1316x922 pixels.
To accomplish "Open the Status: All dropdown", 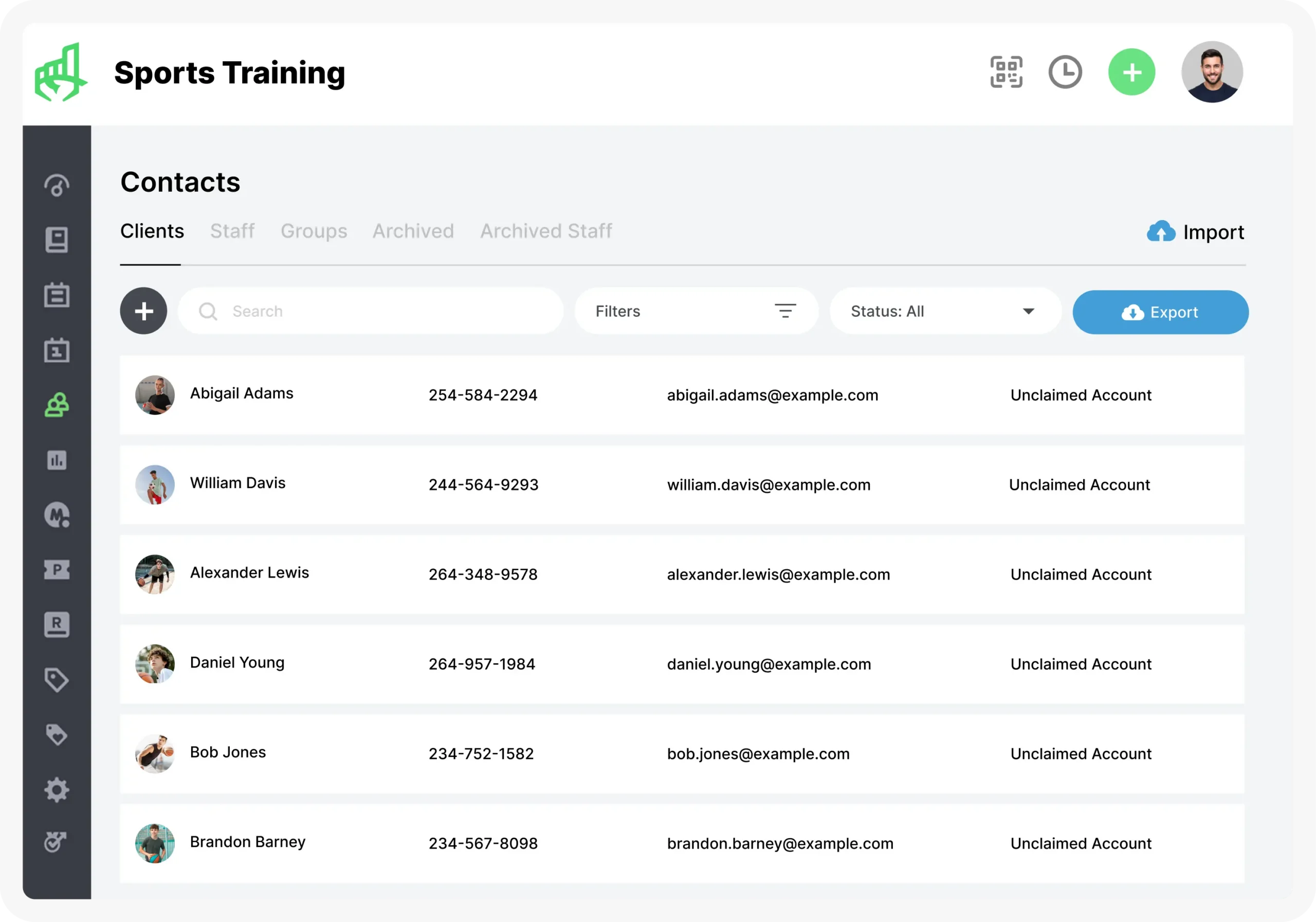I will (x=945, y=311).
